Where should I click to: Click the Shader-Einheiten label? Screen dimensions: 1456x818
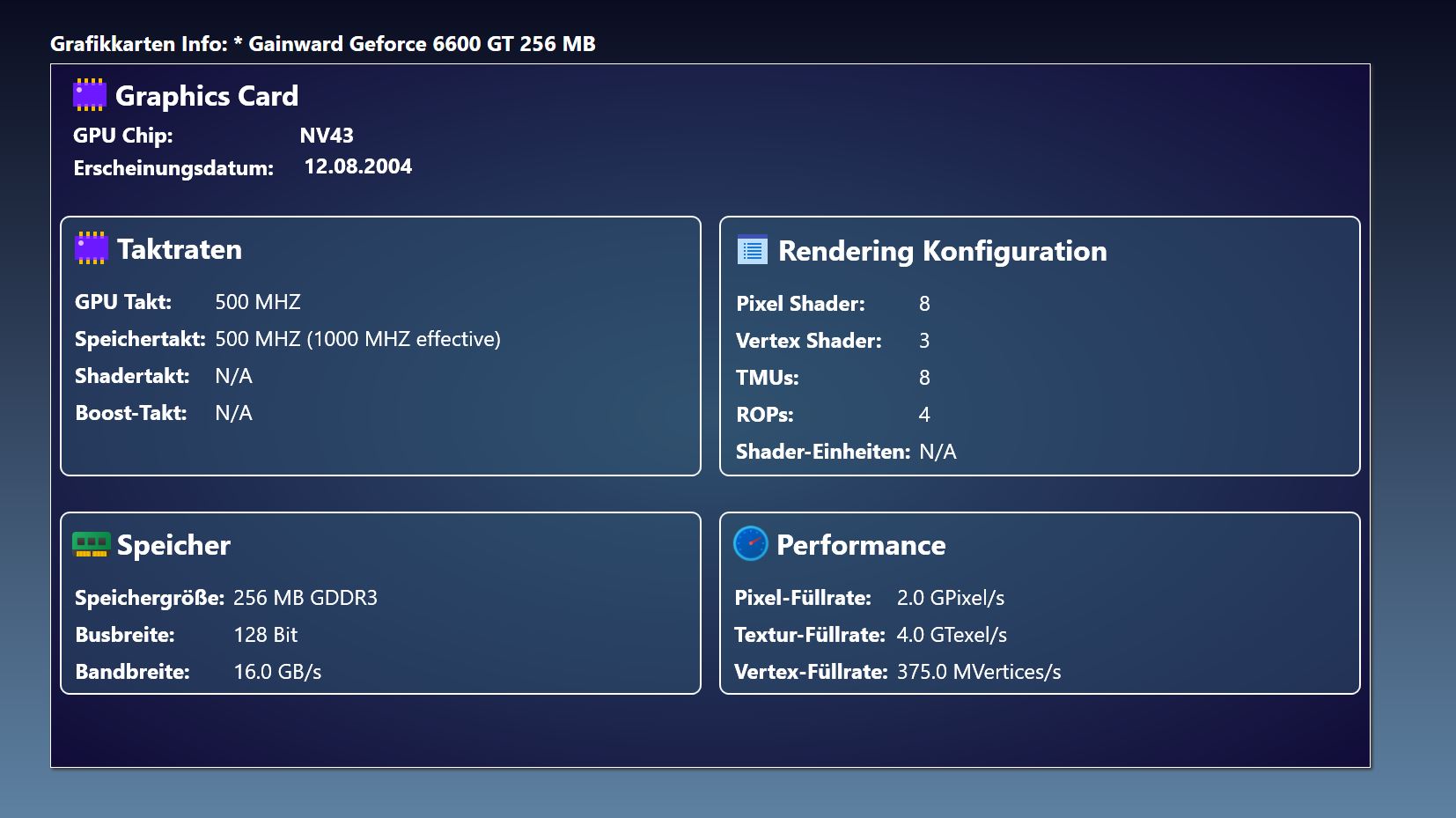(x=823, y=452)
